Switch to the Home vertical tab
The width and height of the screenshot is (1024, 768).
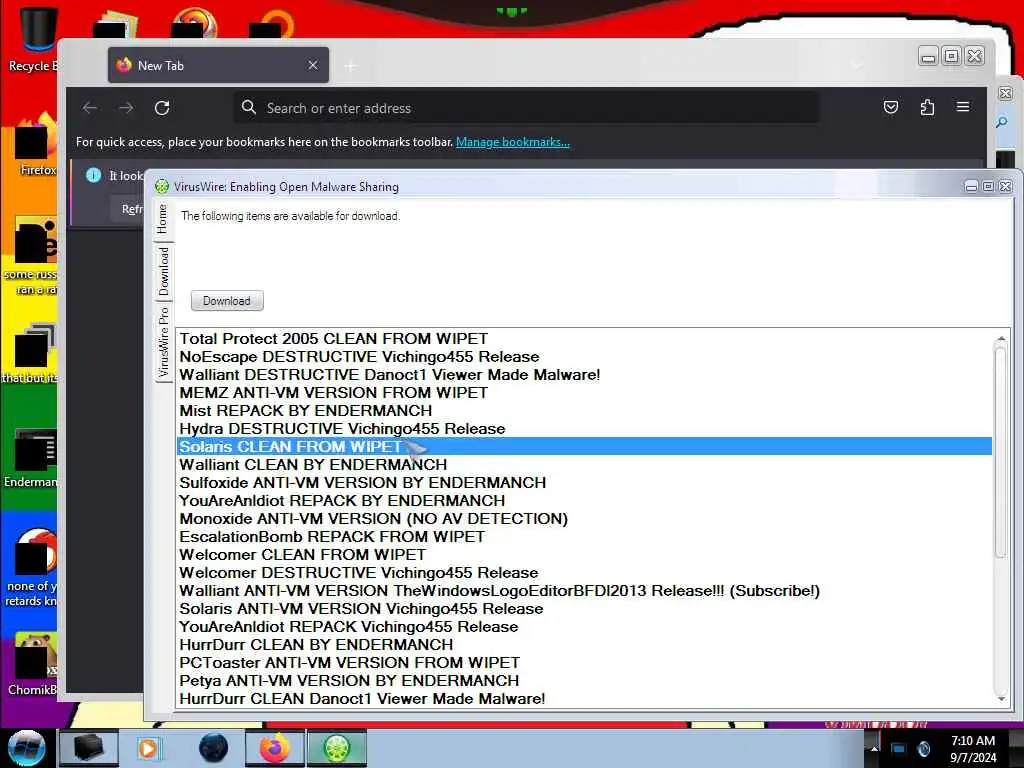163,219
